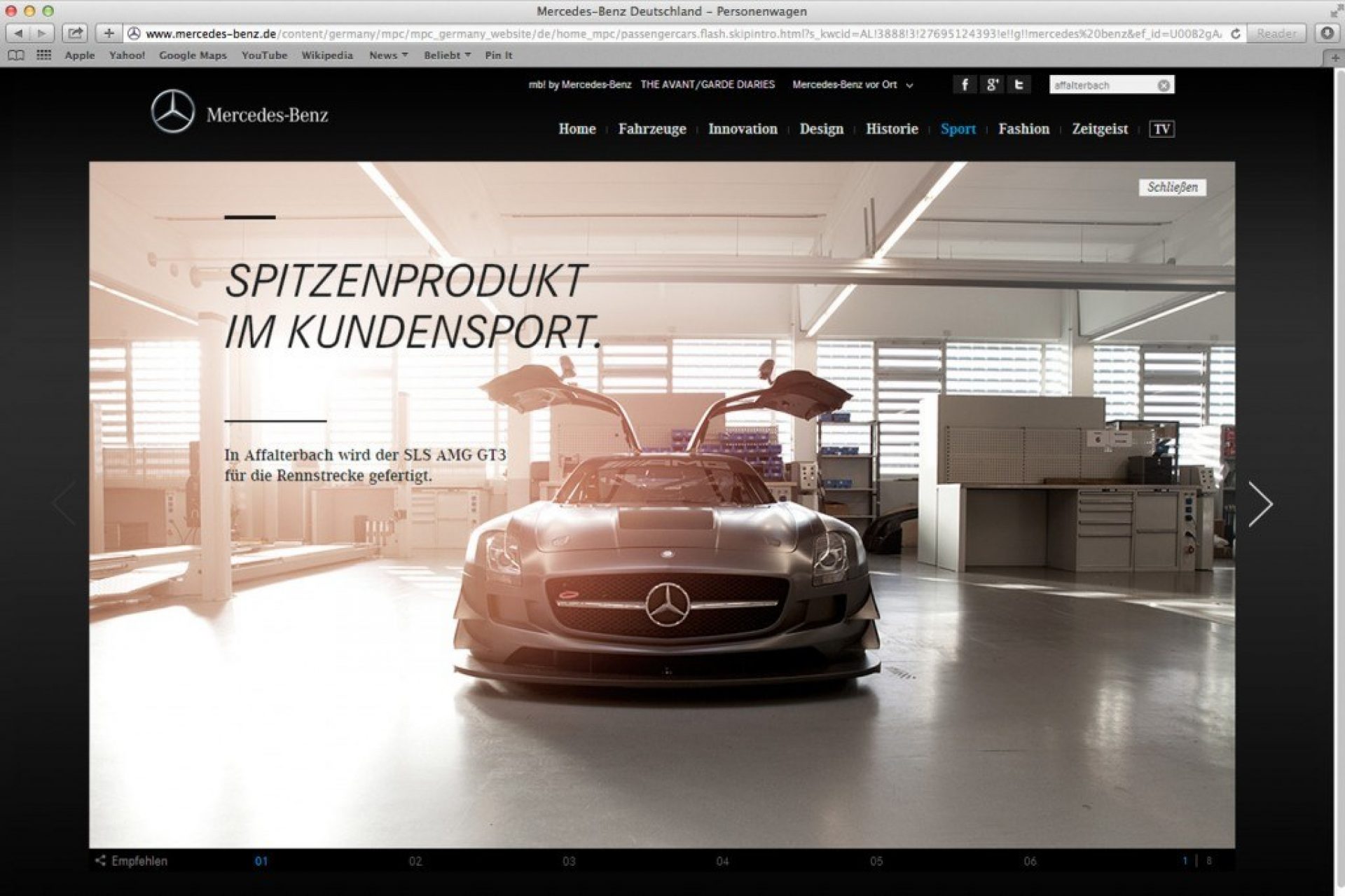Jump to slide 02 marker
This screenshot has width=1345, height=896.
415,862
